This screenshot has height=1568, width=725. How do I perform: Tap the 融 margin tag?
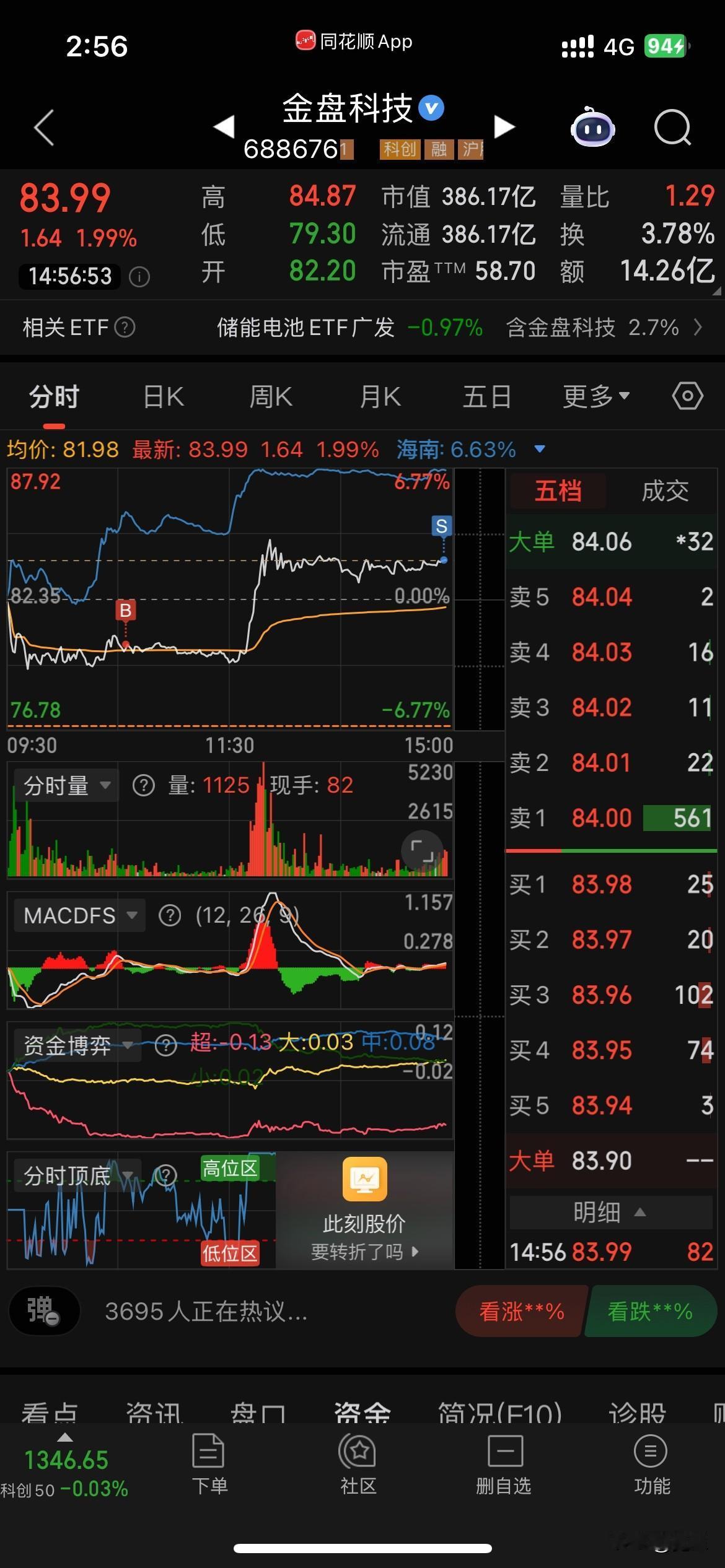[439, 149]
